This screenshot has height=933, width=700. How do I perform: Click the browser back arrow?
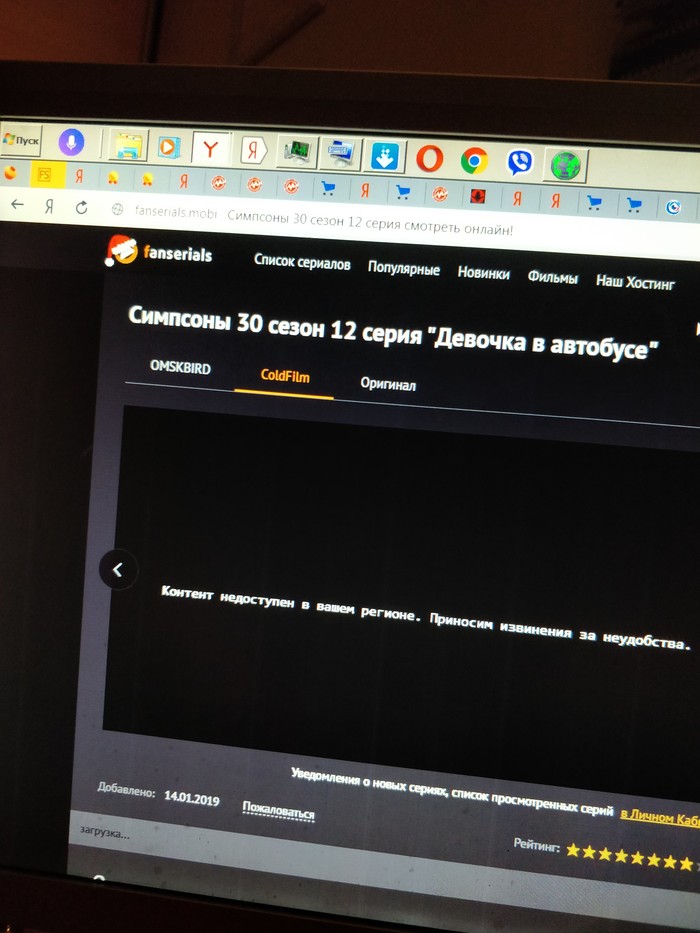point(18,204)
